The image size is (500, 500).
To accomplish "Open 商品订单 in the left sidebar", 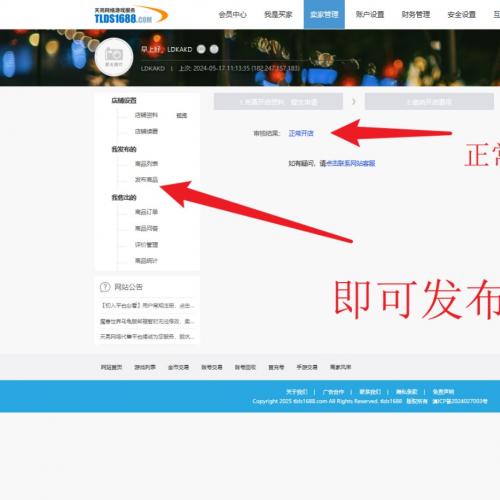I will point(146,212).
